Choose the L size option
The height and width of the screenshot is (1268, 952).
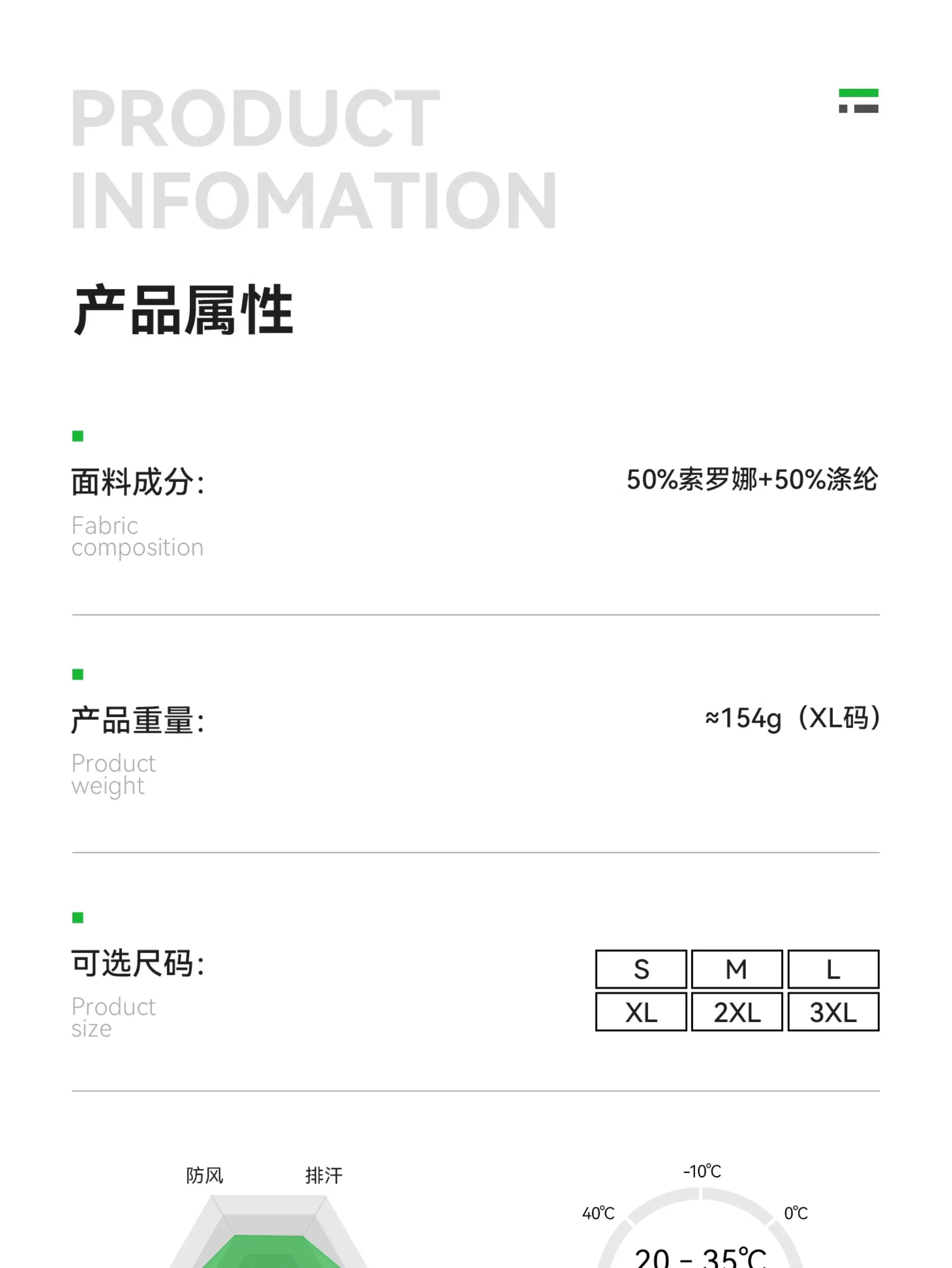[x=833, y=969]
